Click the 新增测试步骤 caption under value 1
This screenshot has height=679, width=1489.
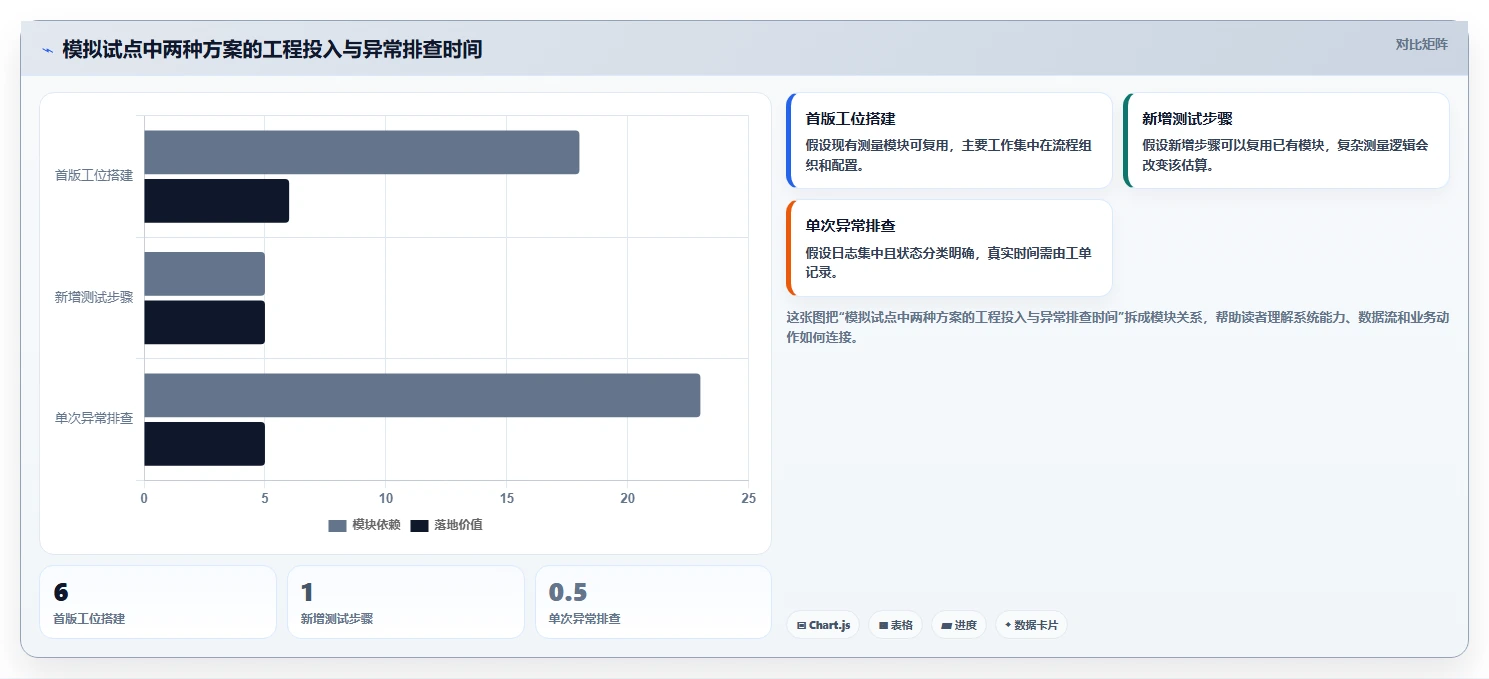pos(337,619)
